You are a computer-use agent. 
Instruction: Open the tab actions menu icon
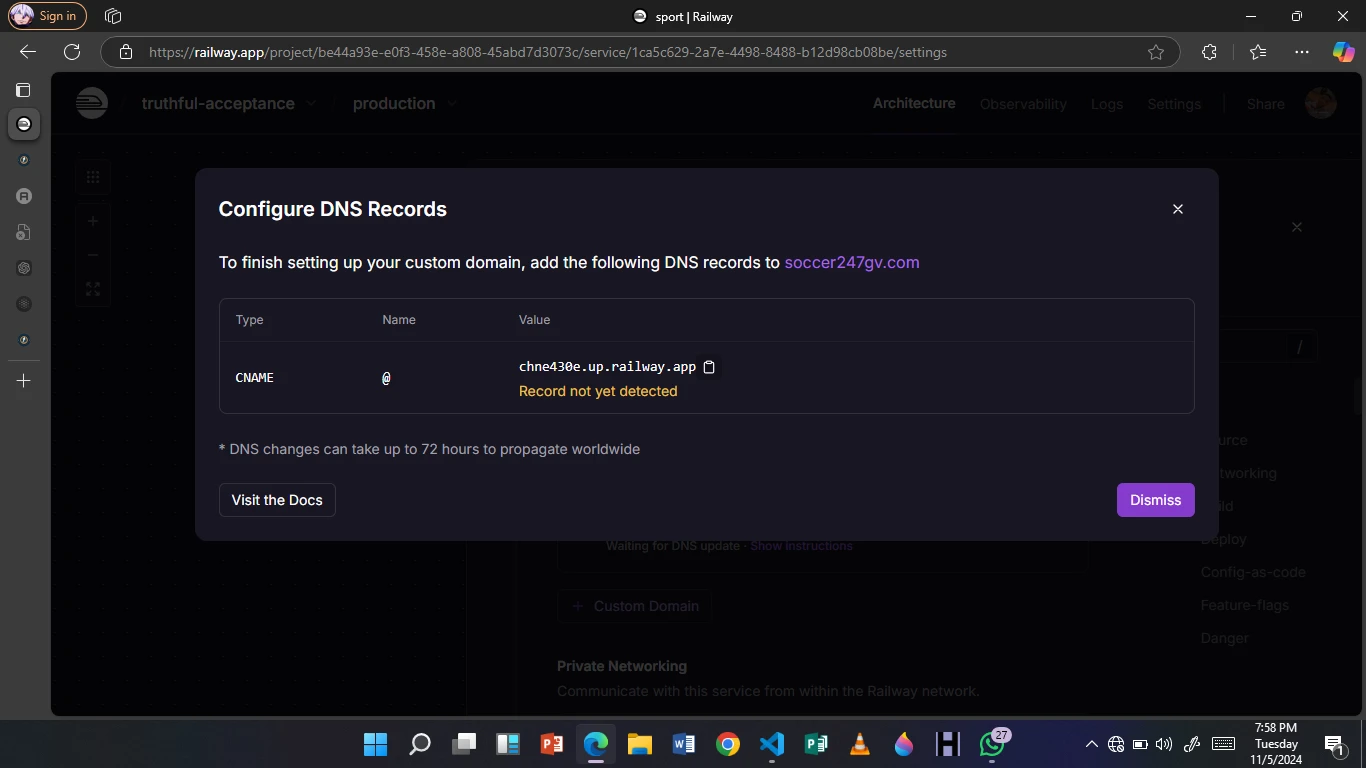coord(23,90)
